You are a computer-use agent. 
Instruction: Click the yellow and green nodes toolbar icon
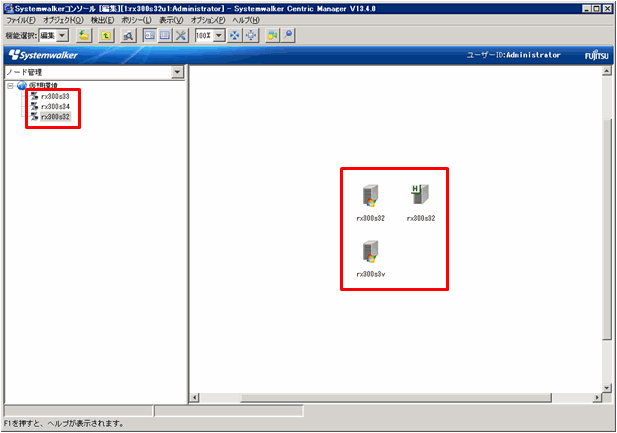272,35
